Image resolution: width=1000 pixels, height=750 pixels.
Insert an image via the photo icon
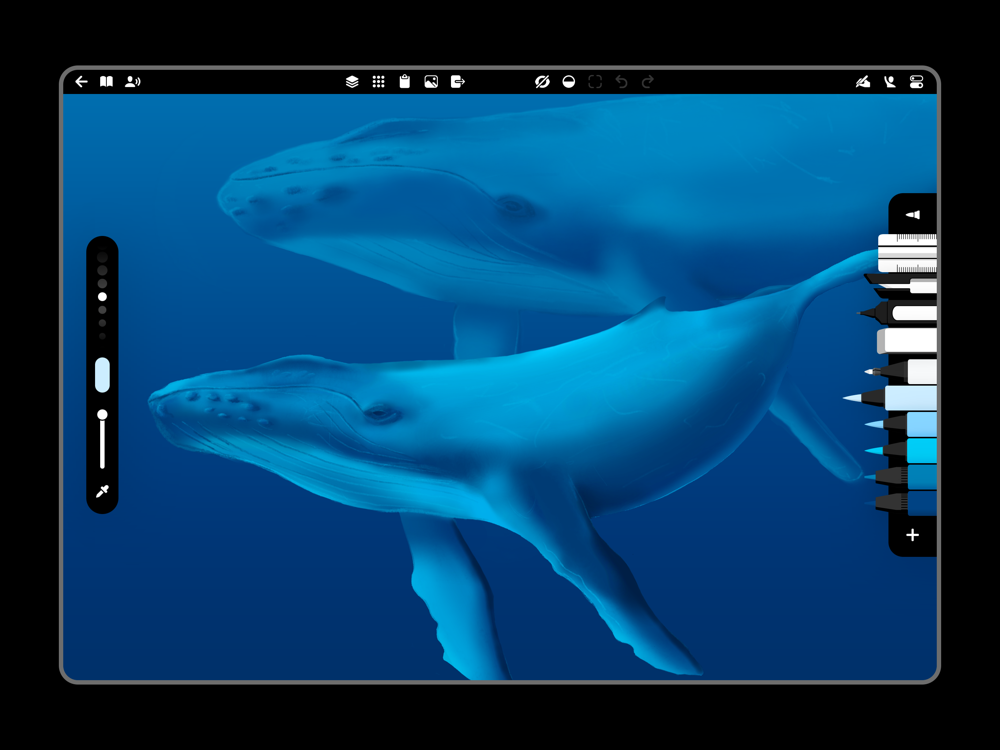point(431,82)
